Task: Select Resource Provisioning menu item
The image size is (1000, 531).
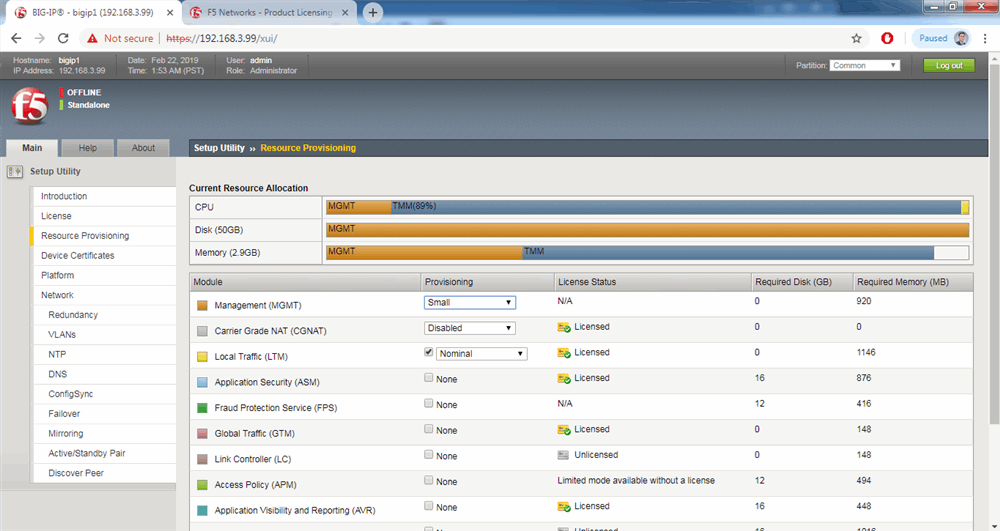Action: (x=104, y=236)
